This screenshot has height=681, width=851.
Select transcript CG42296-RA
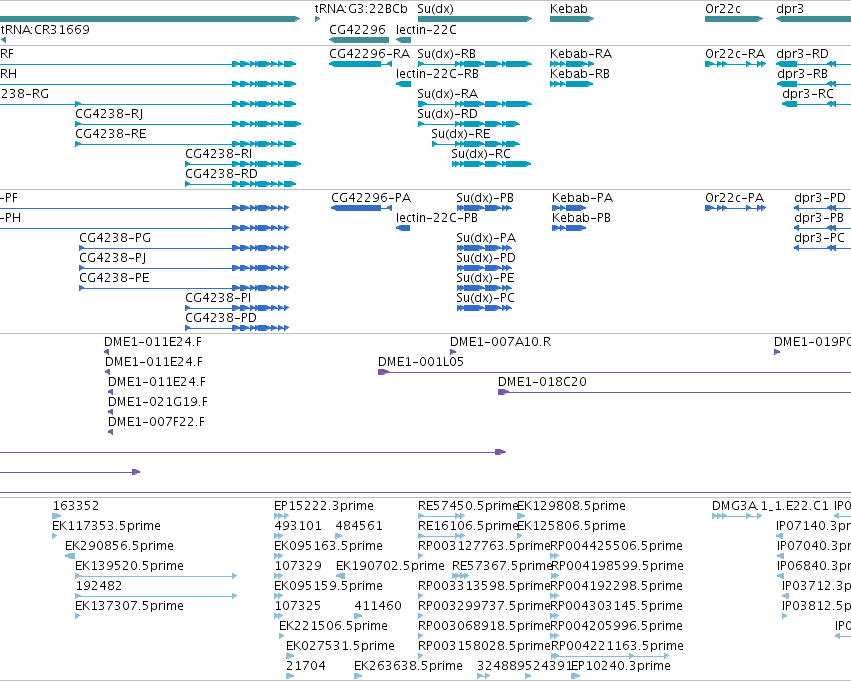click(x=370, y=54)
